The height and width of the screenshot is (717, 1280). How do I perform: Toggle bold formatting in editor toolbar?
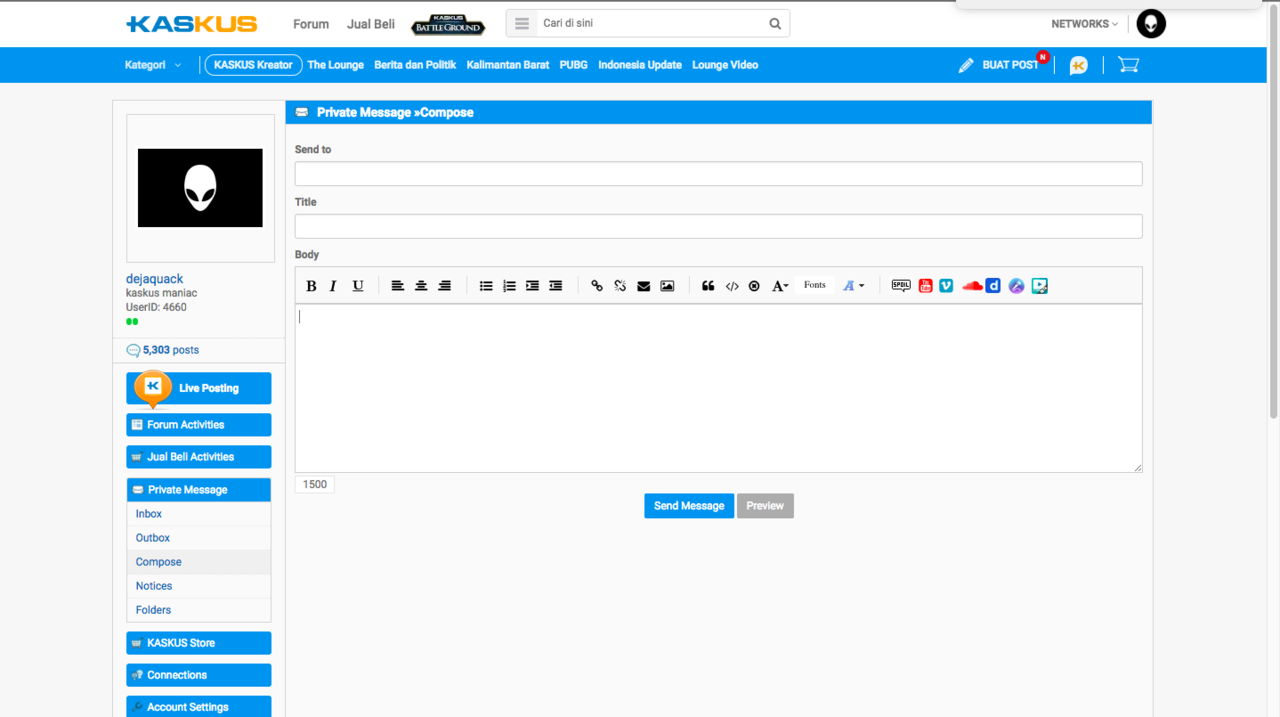pos(311,286)
